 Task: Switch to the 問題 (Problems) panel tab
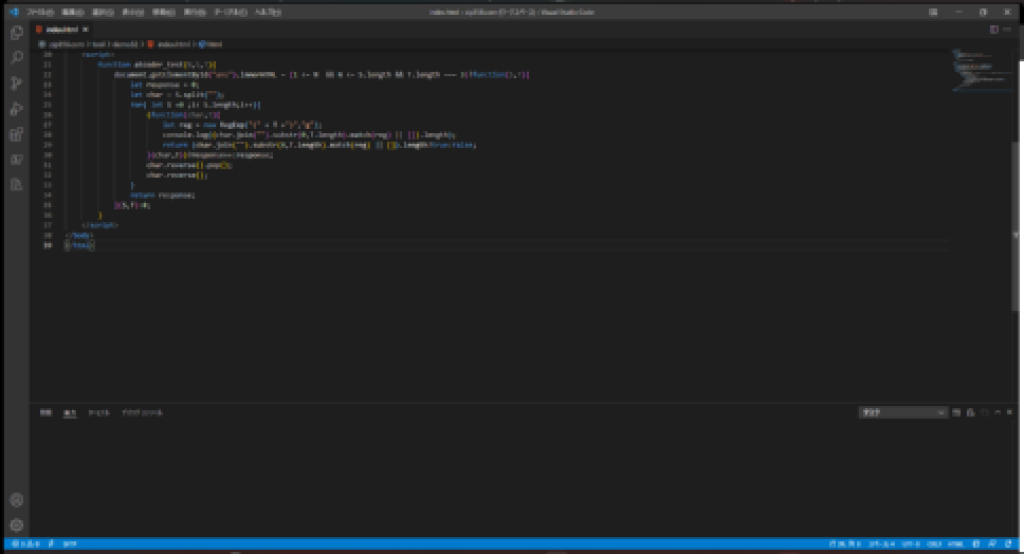pos(46,413)
